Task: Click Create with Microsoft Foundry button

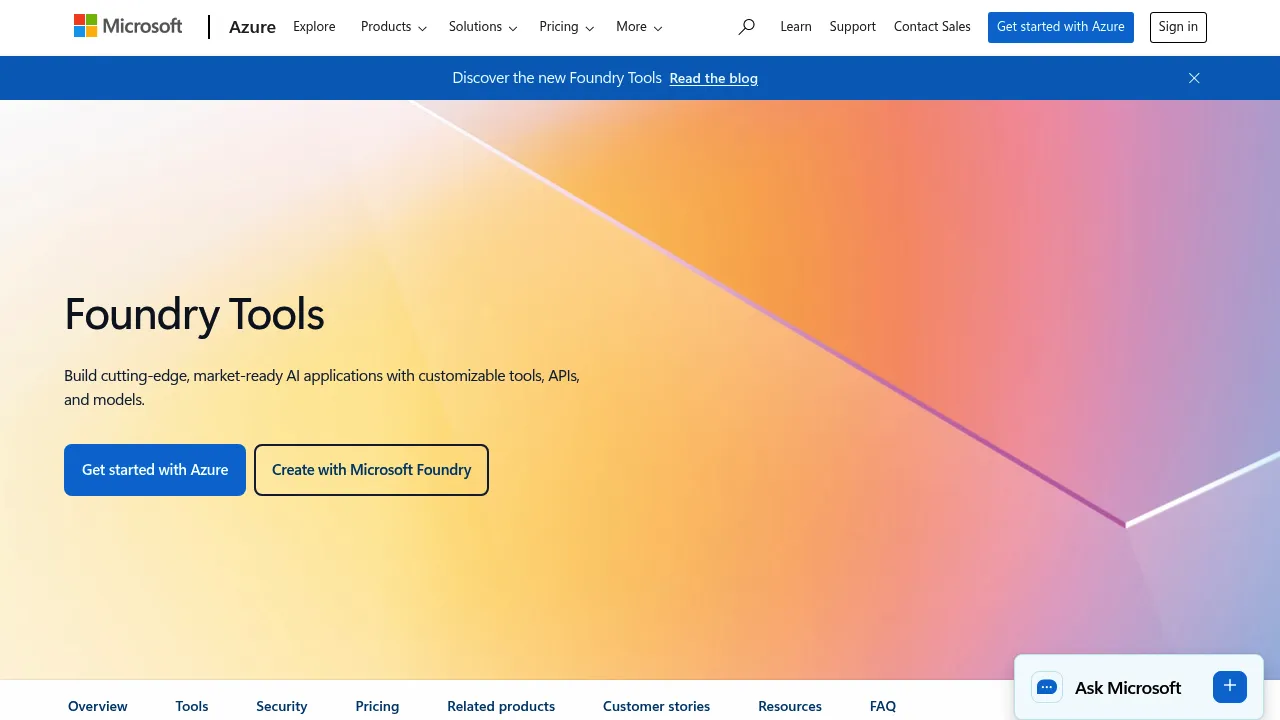Action: [371, 470]
